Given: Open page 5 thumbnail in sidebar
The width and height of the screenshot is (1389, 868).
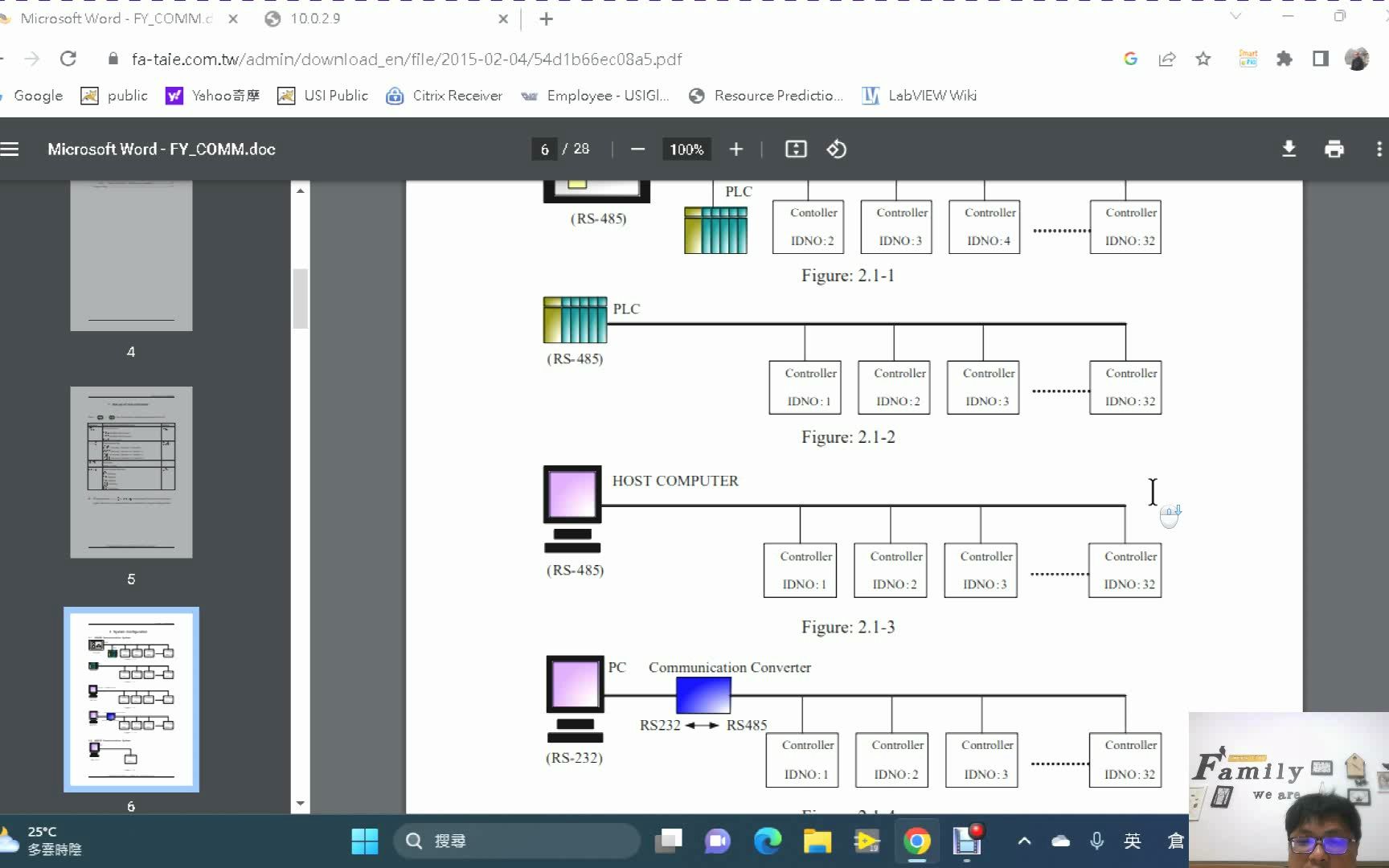Looking at the screenshot, I should click(x=131, y=473).
